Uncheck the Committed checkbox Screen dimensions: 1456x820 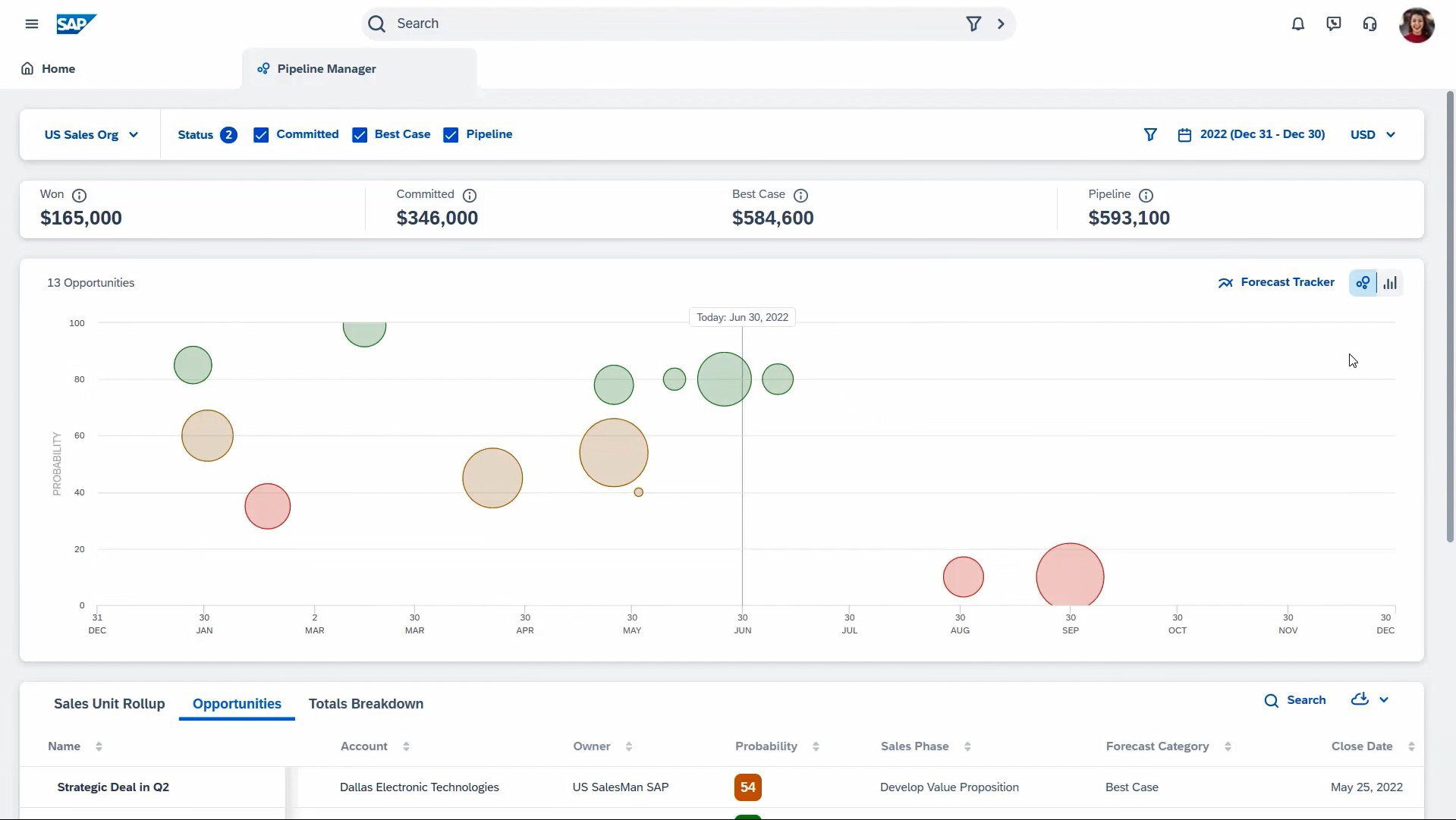click(261, 135)
